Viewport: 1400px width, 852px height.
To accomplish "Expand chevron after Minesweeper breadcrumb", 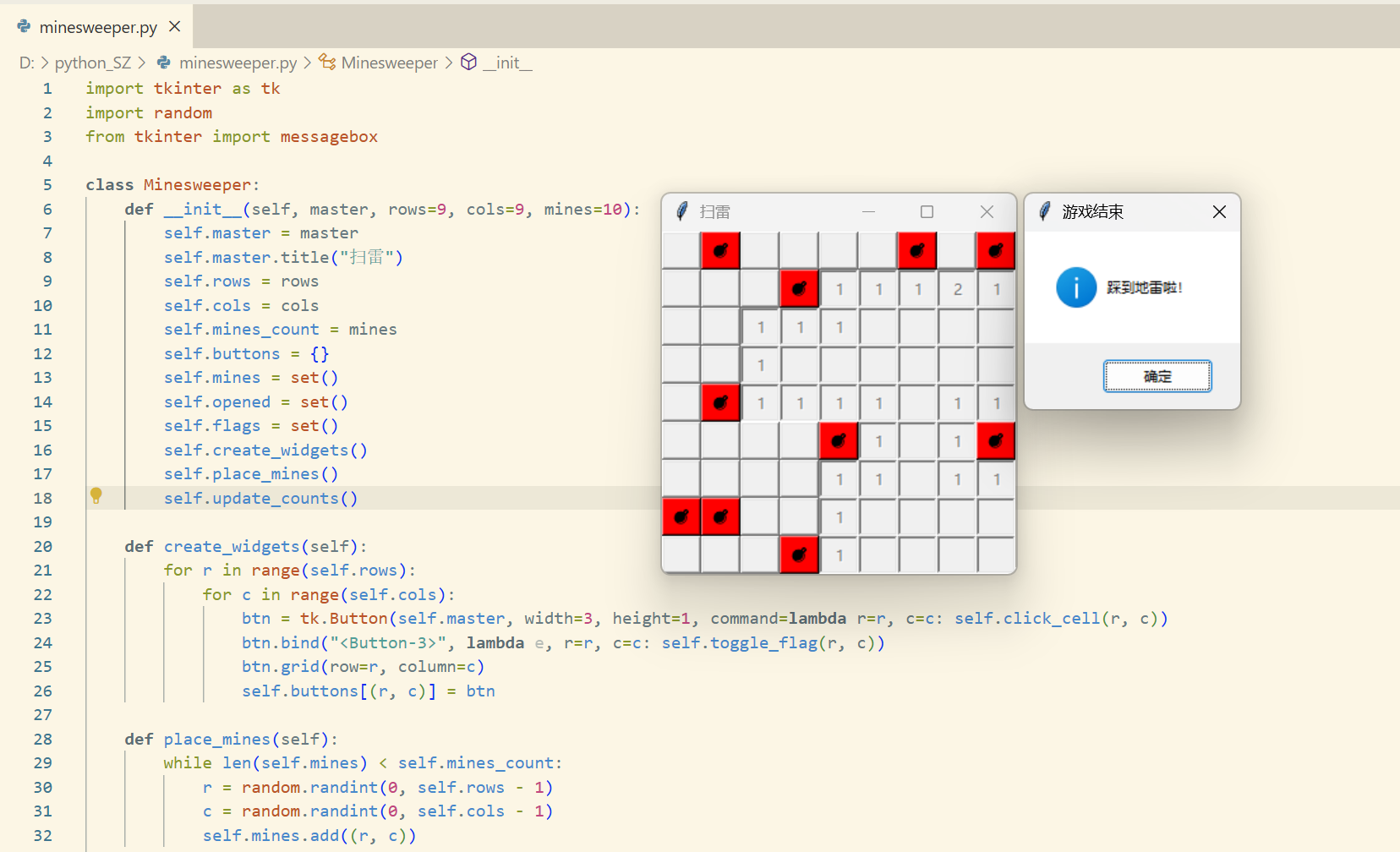I will [448, 63].
